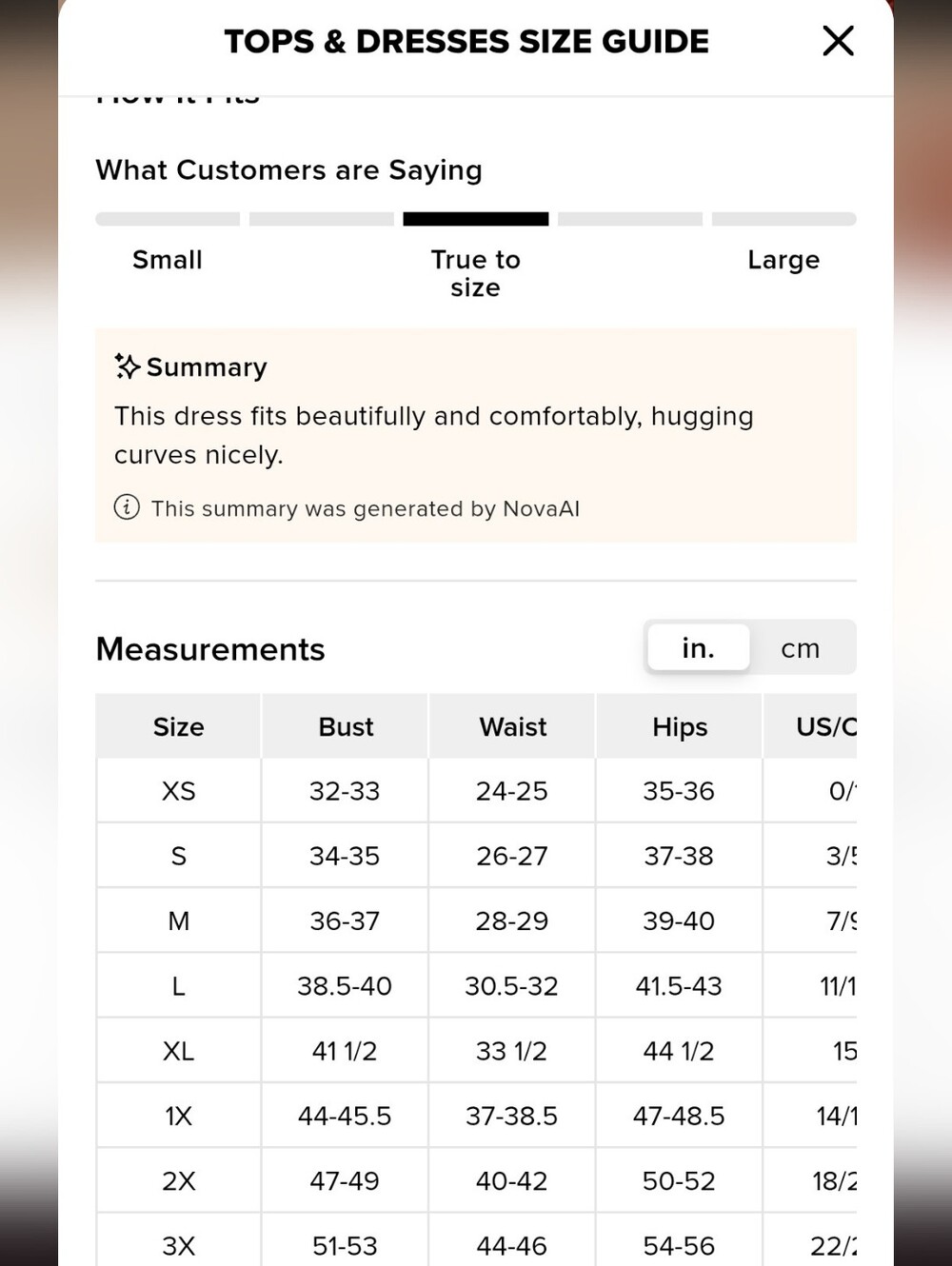Select the in. unit option
The image size is (952, 1266).
point(698,648)
